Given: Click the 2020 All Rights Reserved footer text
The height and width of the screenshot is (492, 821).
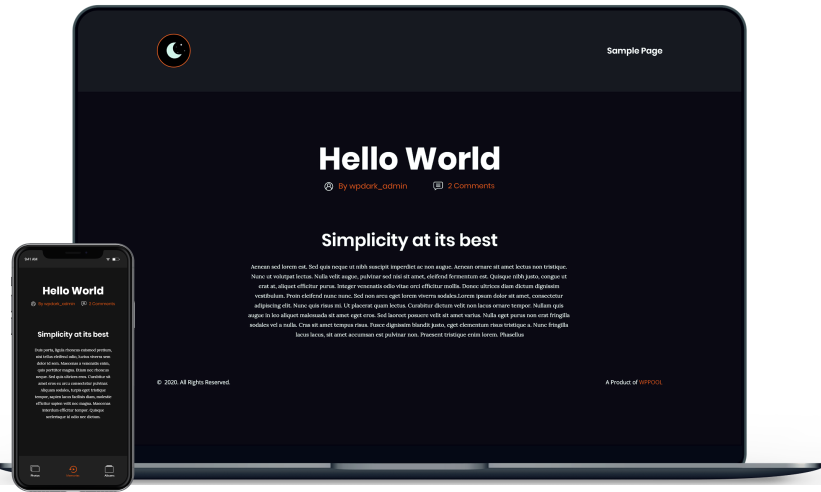Looking at the screenshot, I should 194,382.
